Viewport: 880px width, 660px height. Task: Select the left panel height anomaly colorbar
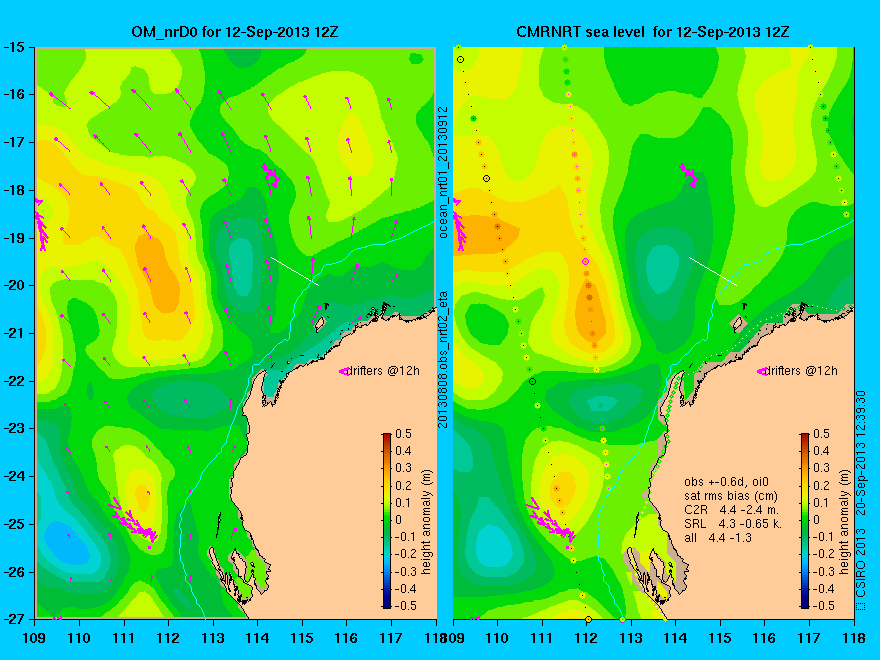click(x=387, y=520)
